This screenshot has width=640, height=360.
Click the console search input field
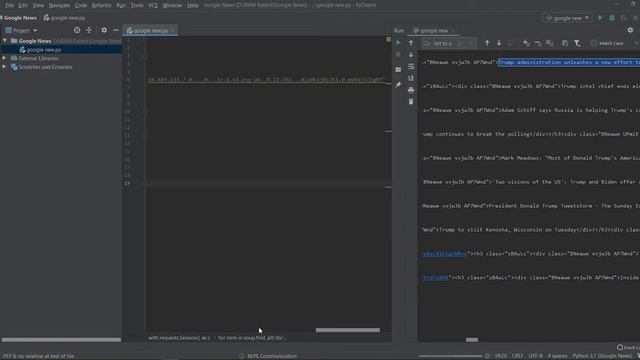click(449, 43)
